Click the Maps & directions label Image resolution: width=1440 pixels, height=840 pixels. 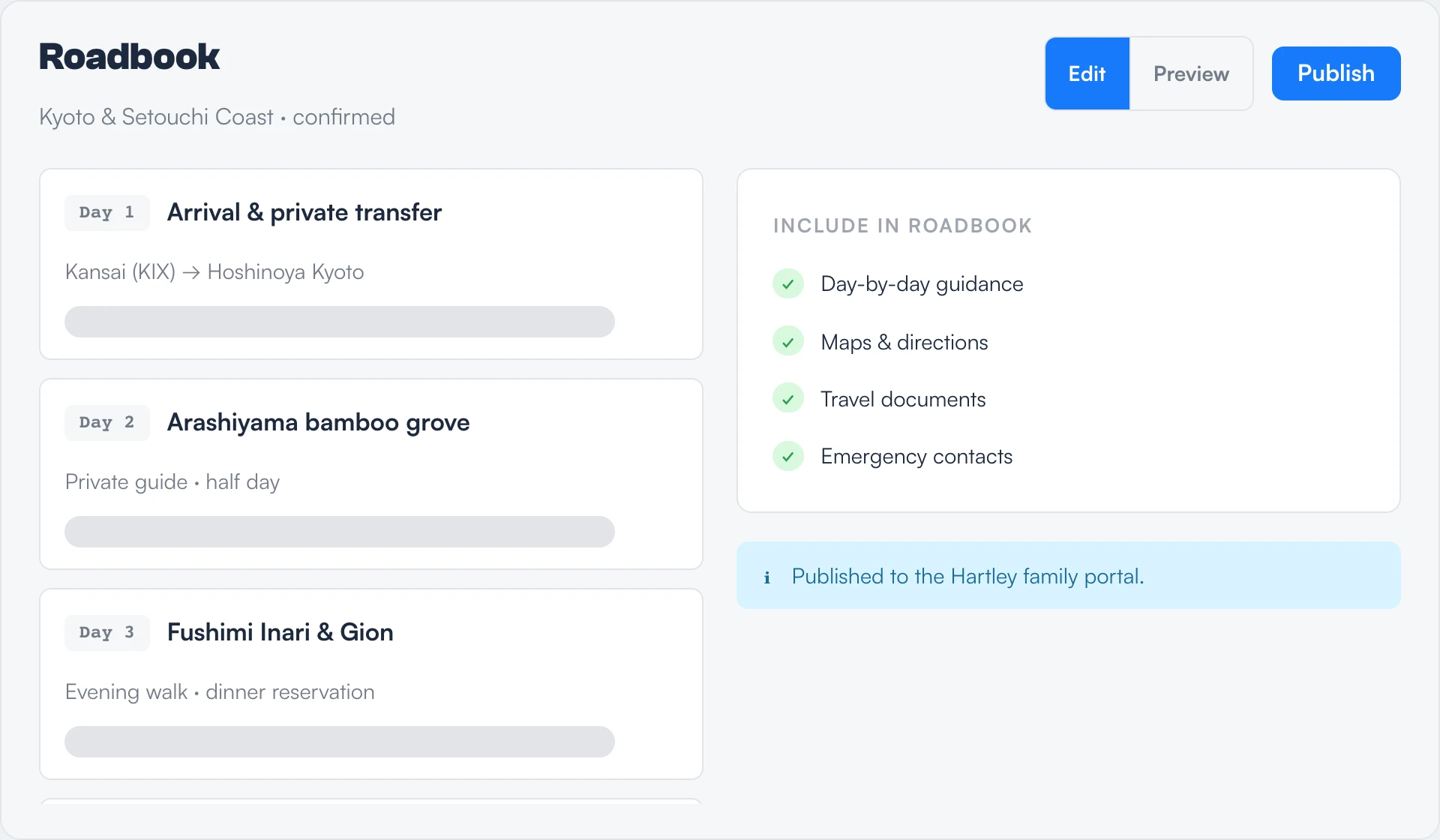(x=904, y=343)
